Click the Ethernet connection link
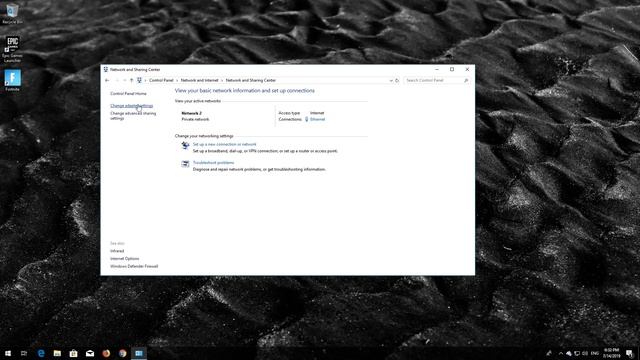 pos(317,119)
